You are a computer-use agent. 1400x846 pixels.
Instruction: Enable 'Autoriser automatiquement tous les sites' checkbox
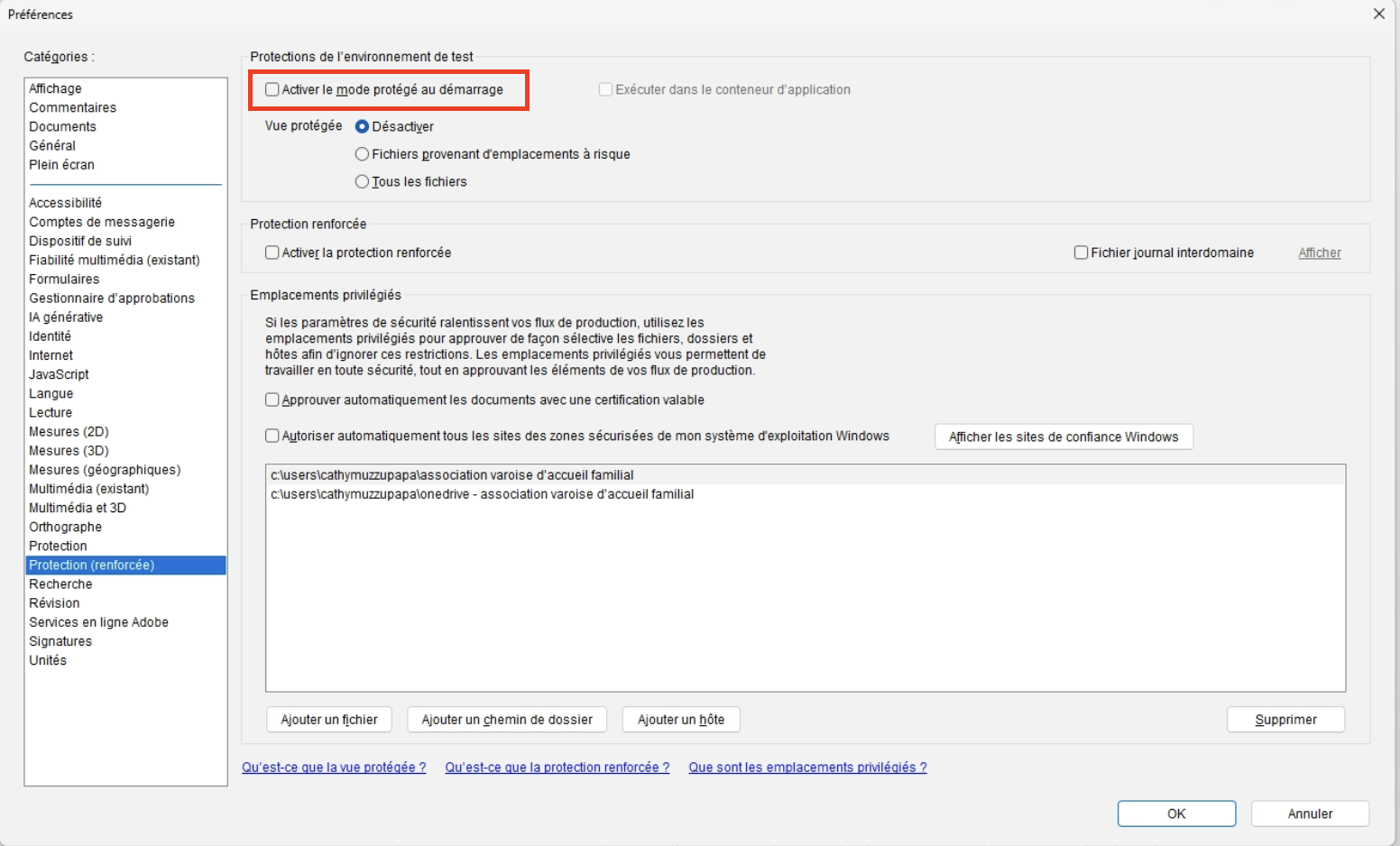coord(272,436)
